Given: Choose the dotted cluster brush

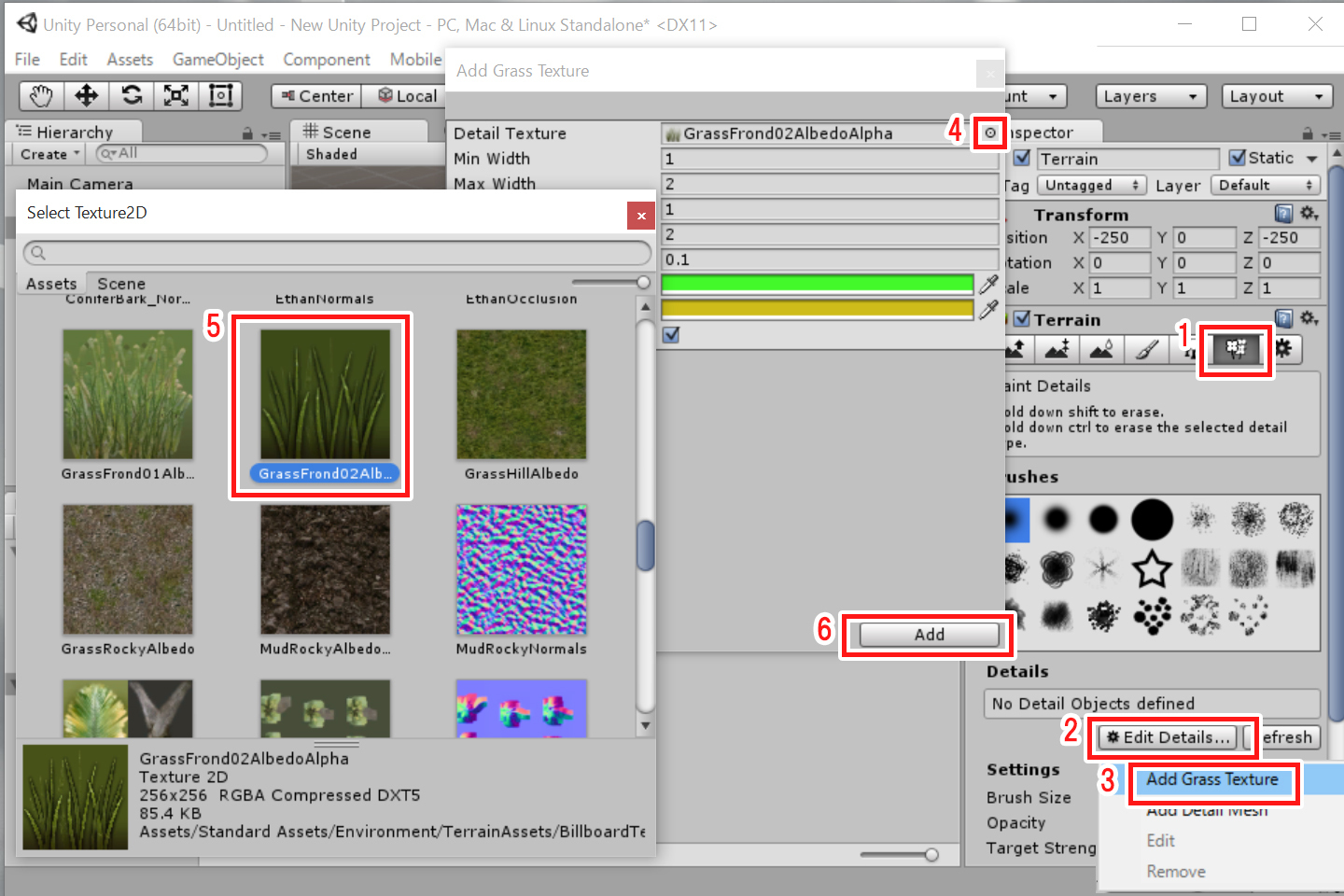Looking at the screenshot, I should pyautogui.click(x=1152, y=615).
